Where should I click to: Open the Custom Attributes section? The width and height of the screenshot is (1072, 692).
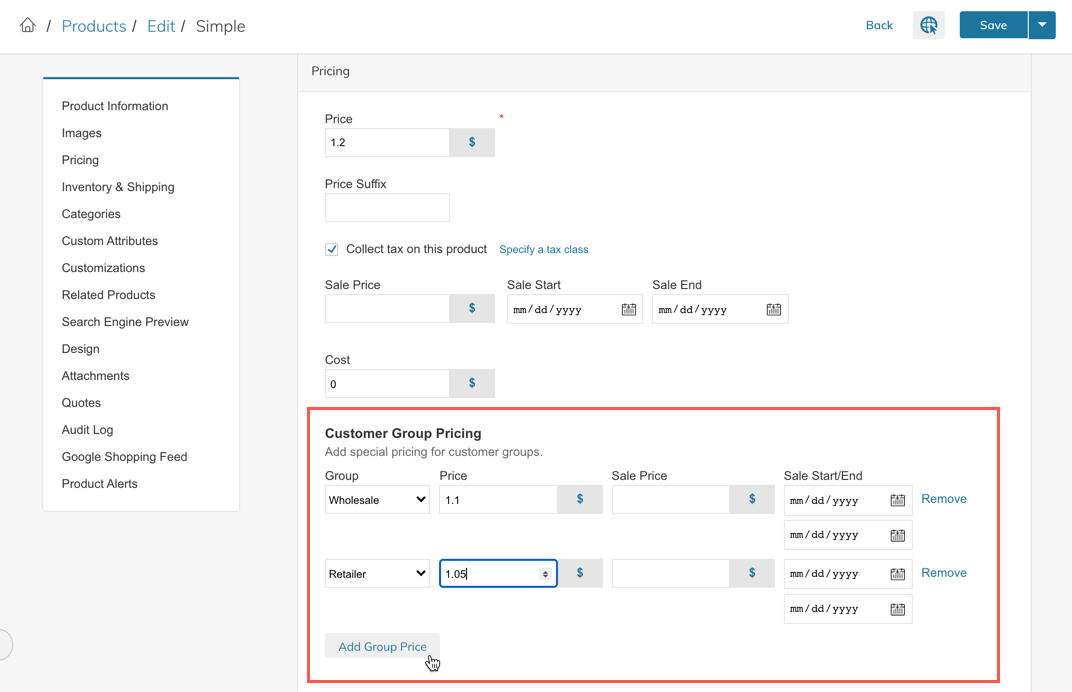tap(110, 241)
